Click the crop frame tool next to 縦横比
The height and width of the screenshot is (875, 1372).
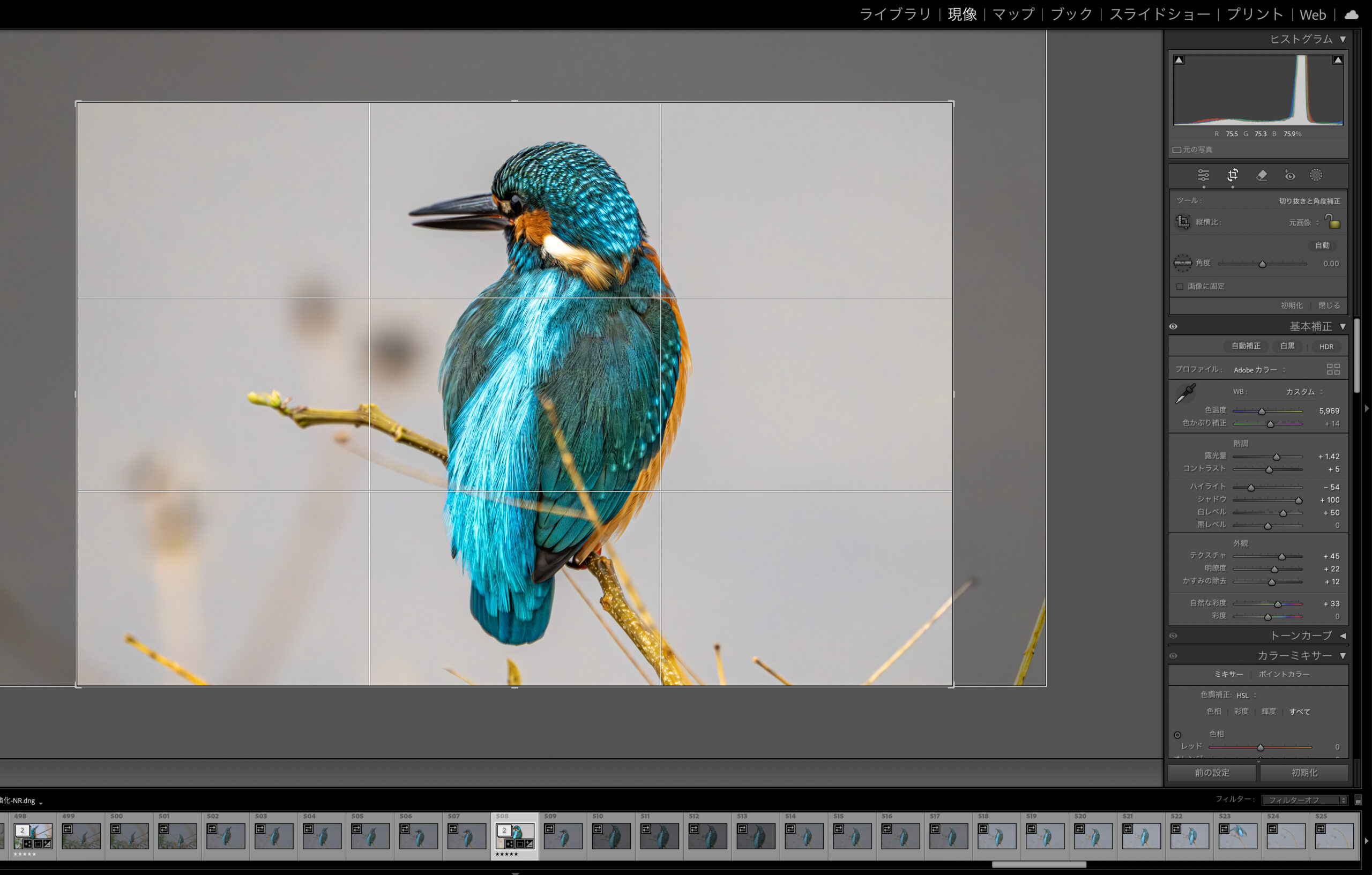(1183, 222)
